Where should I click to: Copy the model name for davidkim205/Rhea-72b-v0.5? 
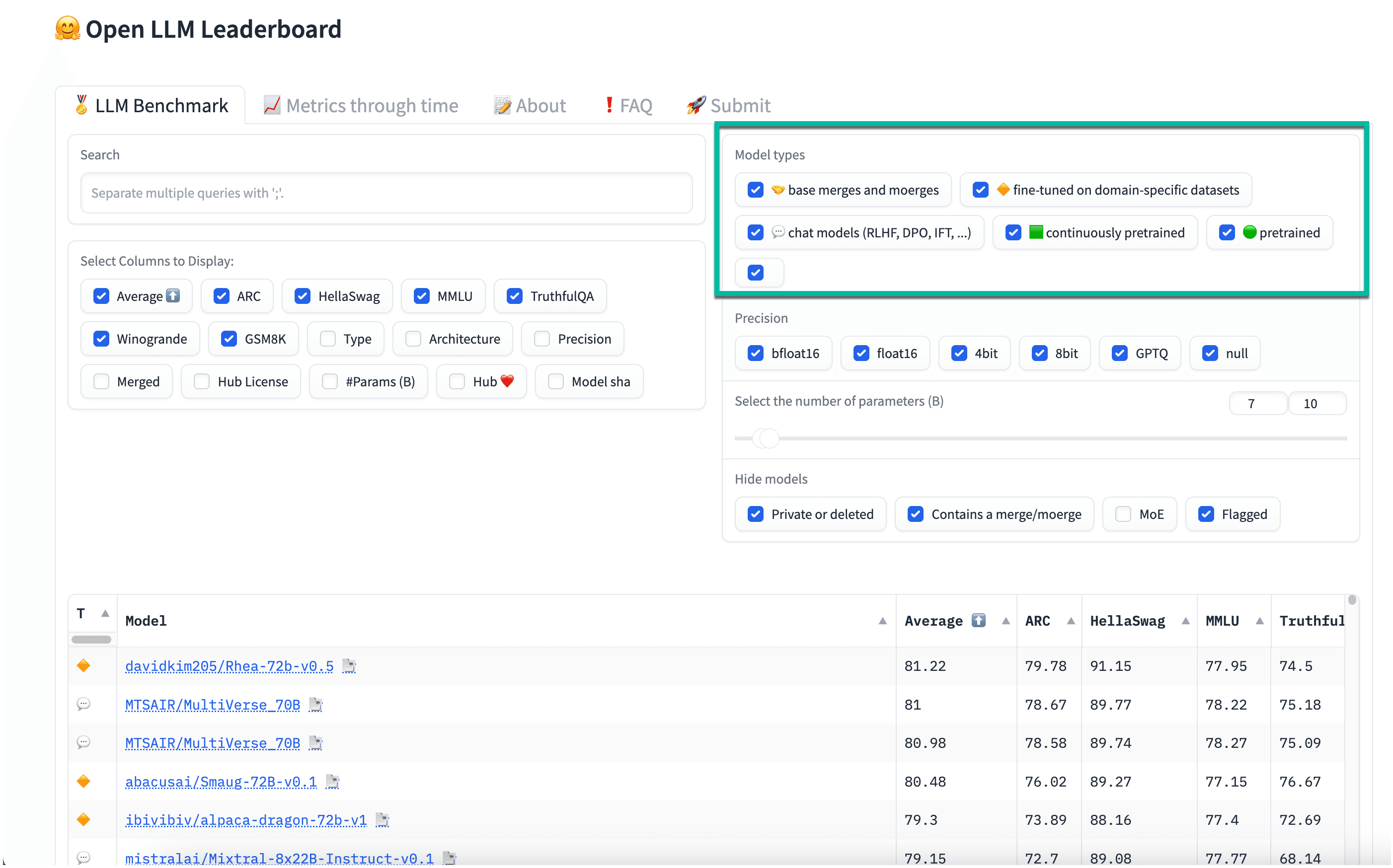[x=349, y=666]
